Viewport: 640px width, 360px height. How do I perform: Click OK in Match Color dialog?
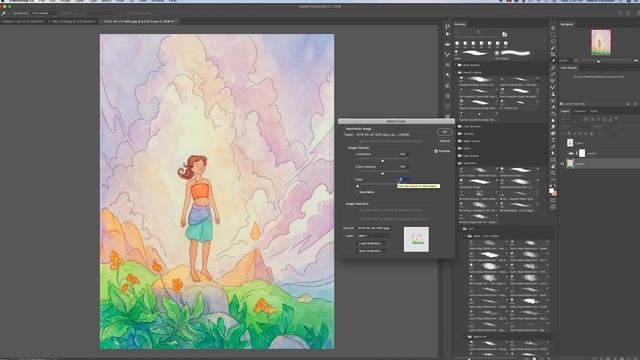[x=444, y=132]
